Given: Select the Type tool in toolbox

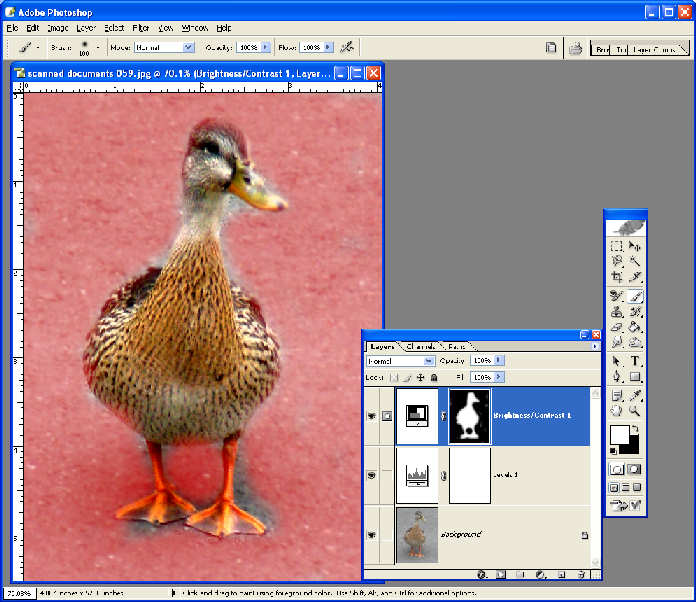Looking at the screenshot, I should [635, 361].
